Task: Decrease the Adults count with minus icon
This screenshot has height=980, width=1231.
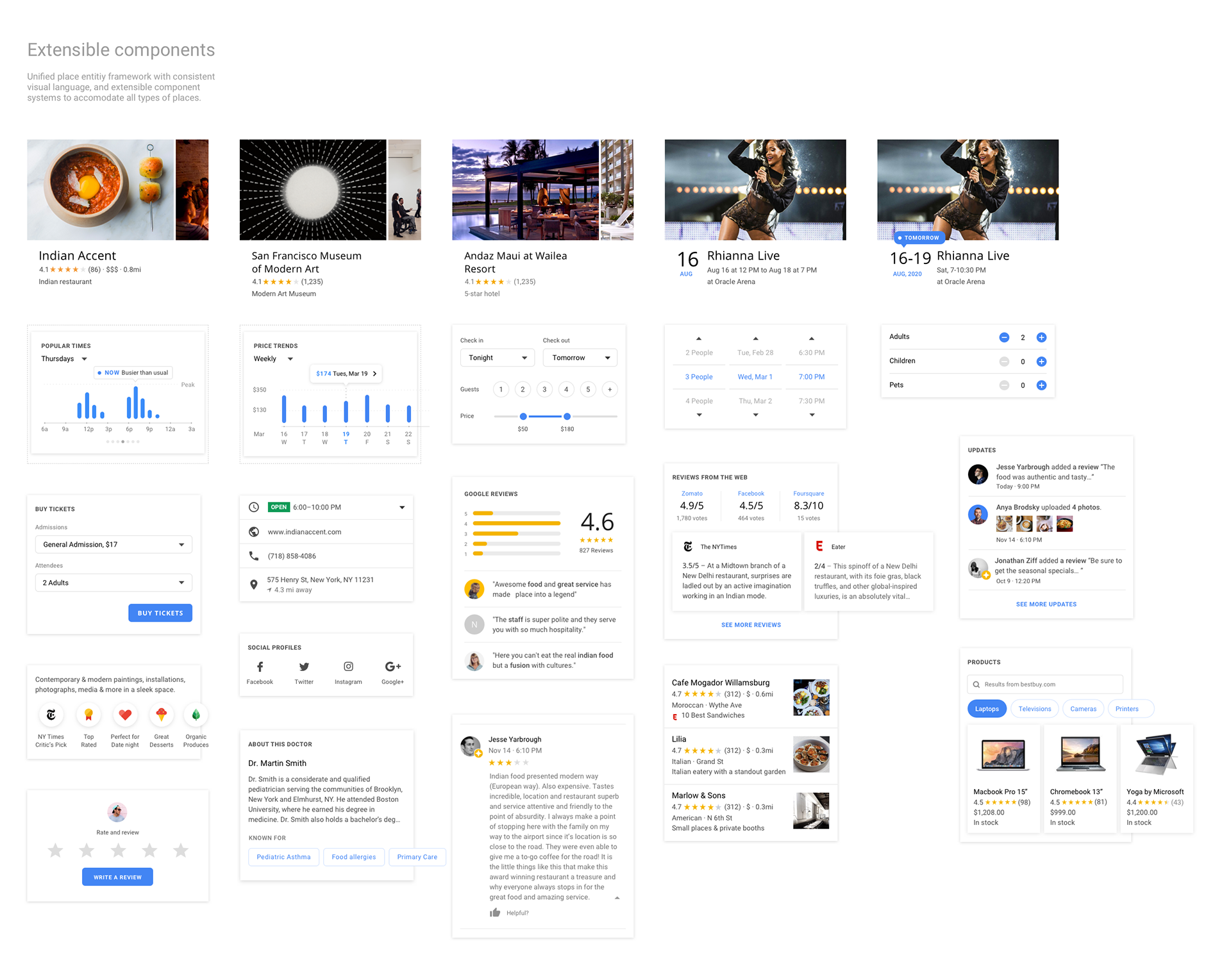Action: [1004, 337]
